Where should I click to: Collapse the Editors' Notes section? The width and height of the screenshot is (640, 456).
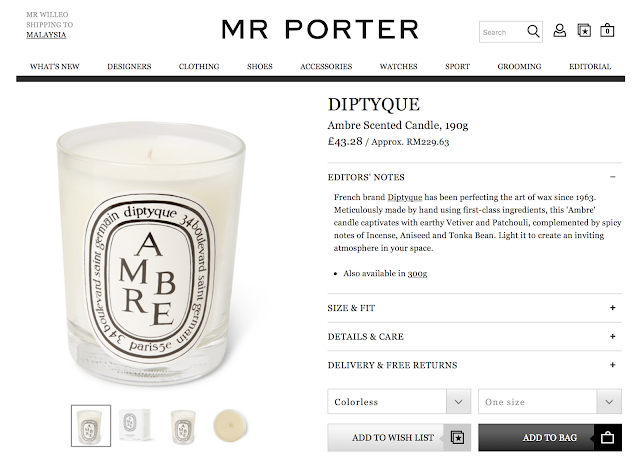612,177
